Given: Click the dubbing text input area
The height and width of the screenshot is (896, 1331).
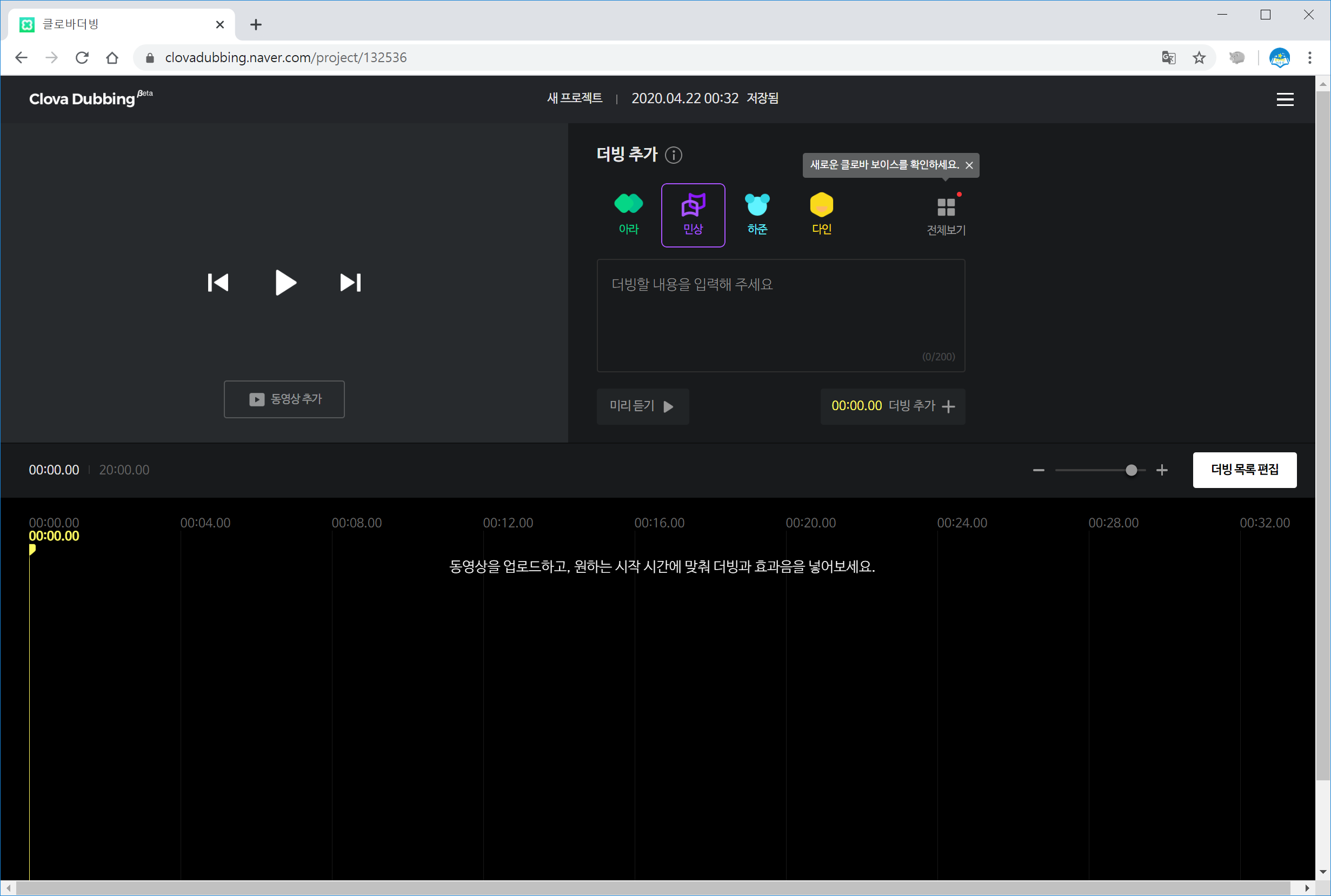Looking at the screenshot, I should coord(780,316).
